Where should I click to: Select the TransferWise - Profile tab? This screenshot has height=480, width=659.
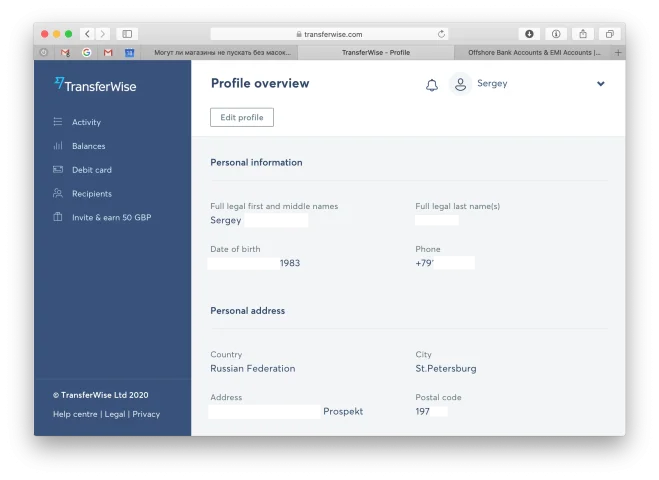coord(376,53)
